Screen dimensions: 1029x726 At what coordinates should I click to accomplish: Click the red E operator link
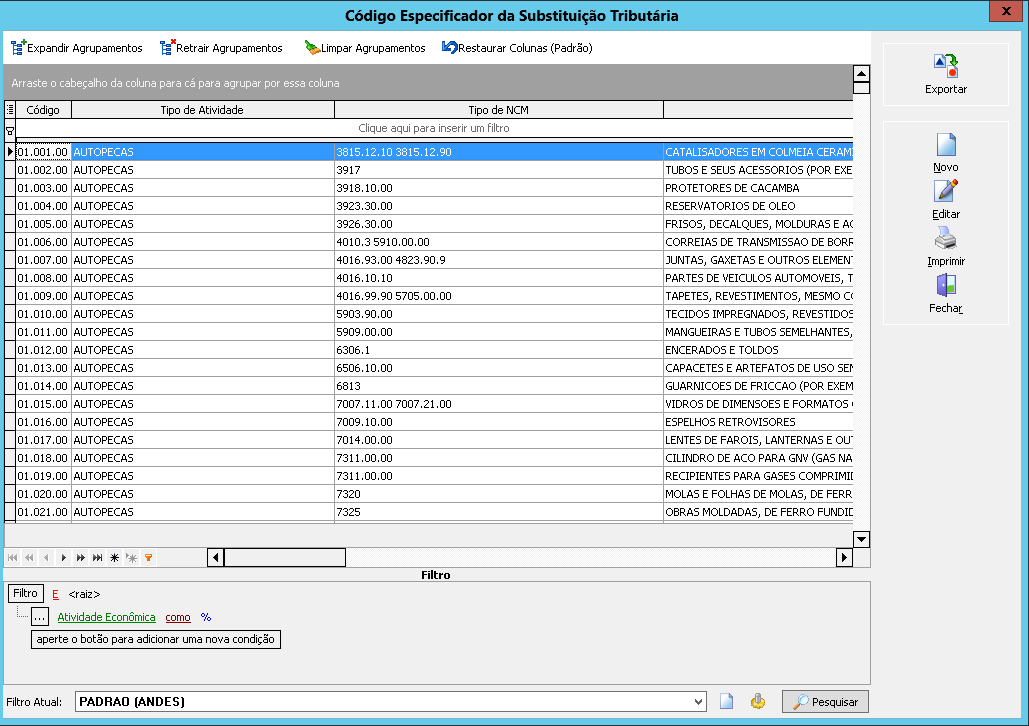[55, 594]
